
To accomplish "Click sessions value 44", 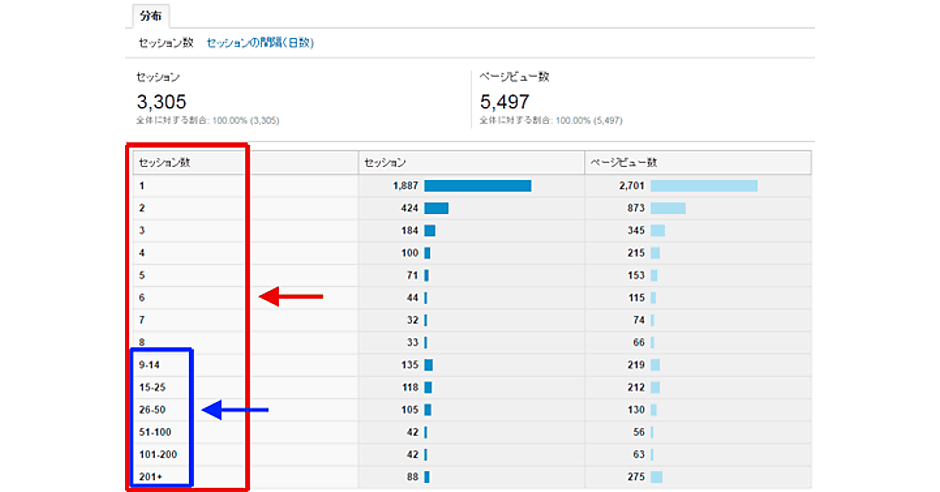I will click(x=412, y=298).
